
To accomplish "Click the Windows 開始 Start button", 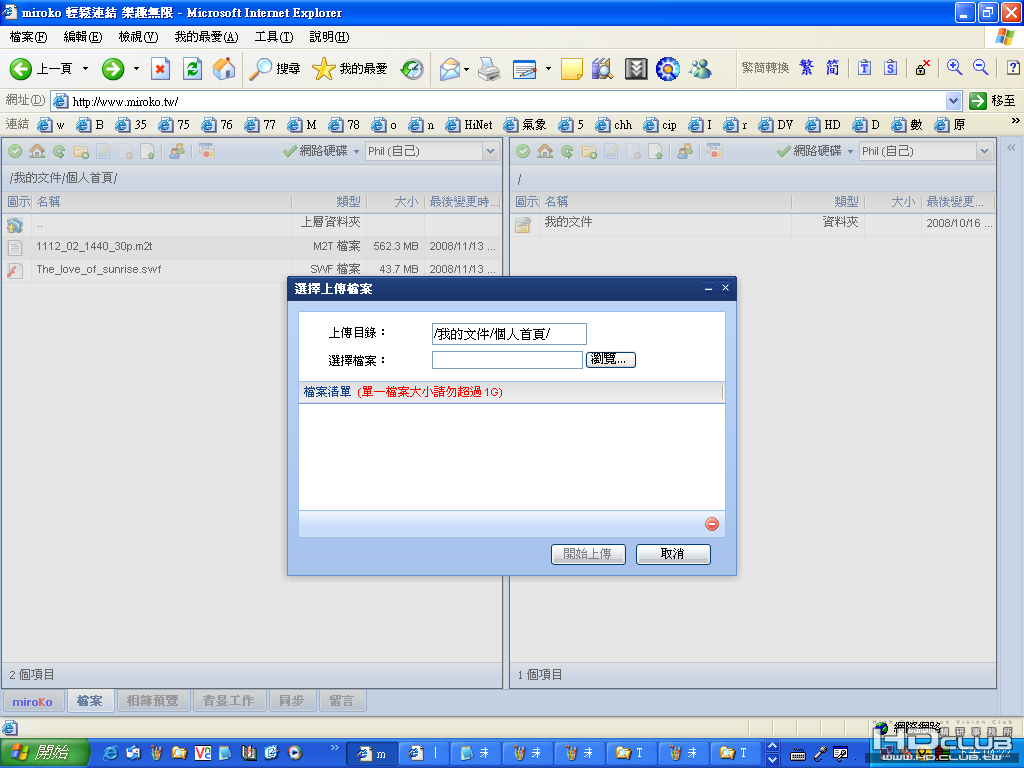I will pos(44,753).
